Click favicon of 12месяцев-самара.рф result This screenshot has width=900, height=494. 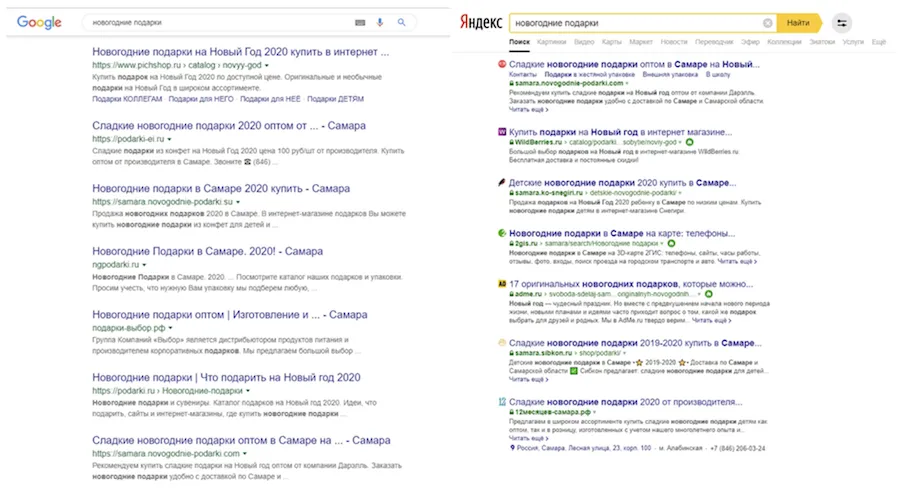pyautogui.click(x=502, y=402)
